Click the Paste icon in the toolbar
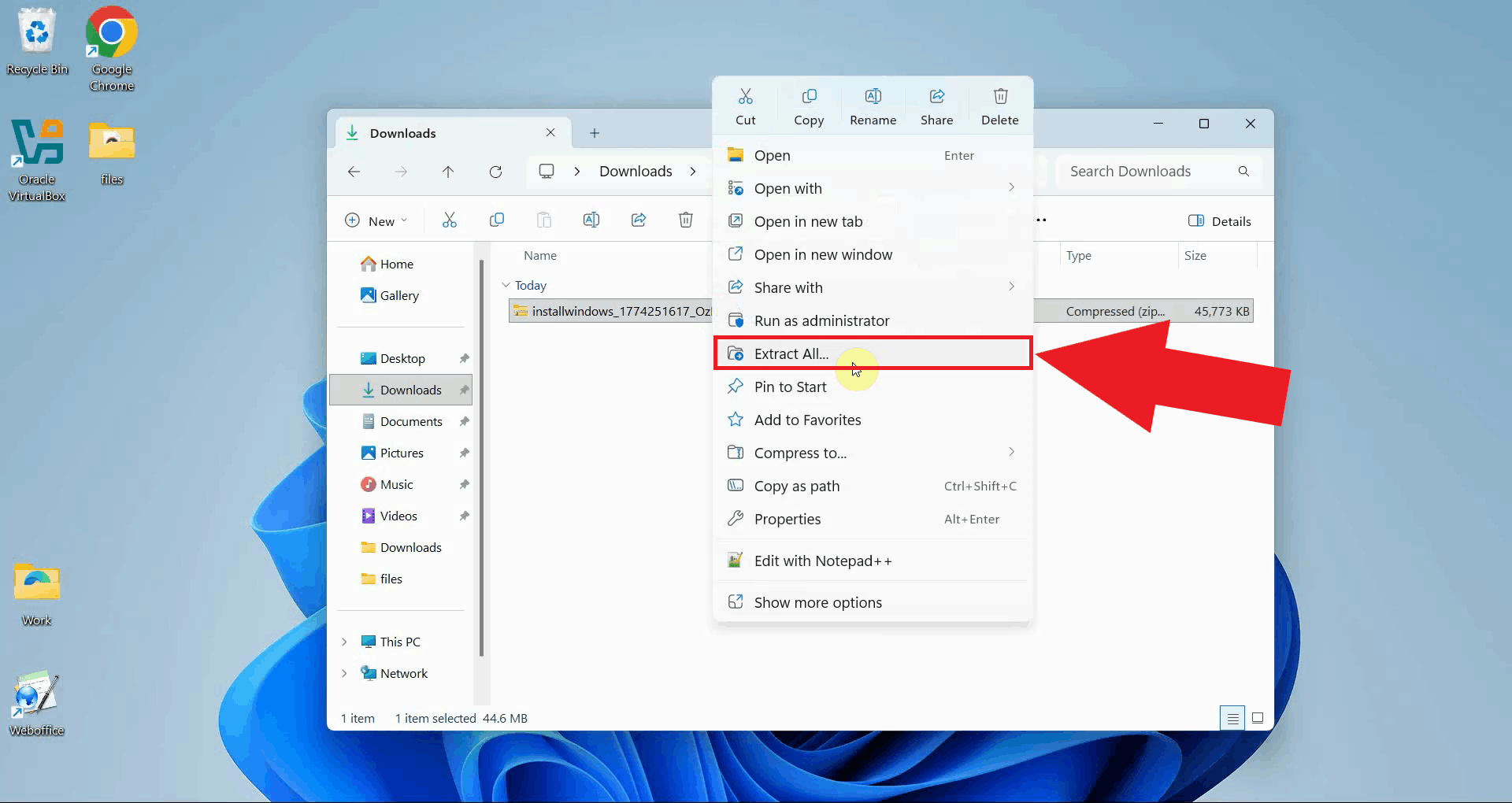Image resolution: width=1512 pixels, height=803 pixels. coord(544,220)
